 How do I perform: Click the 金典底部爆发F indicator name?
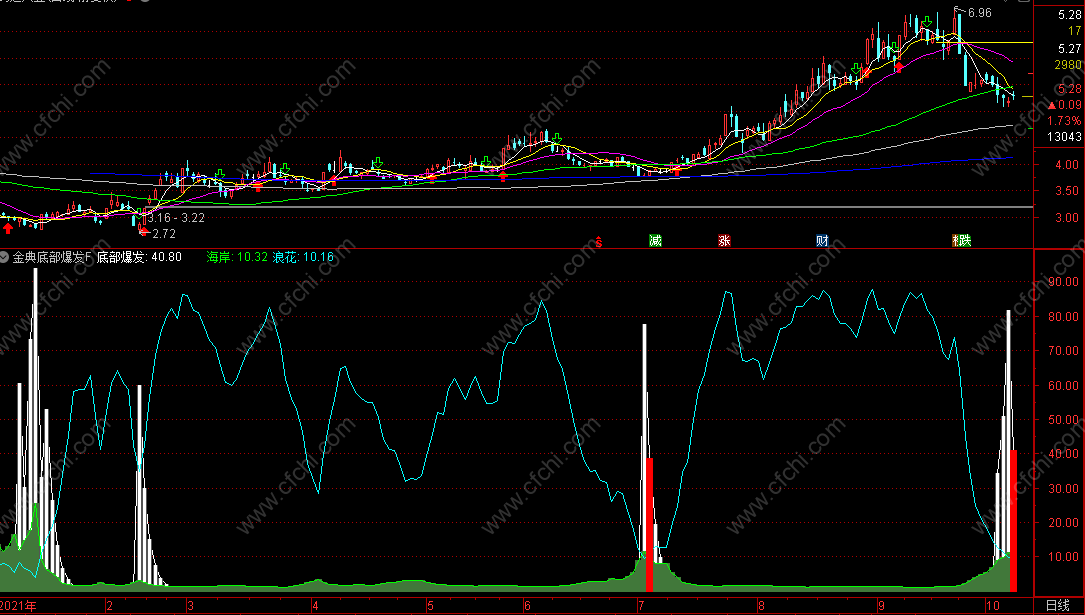tap(52, 257)
